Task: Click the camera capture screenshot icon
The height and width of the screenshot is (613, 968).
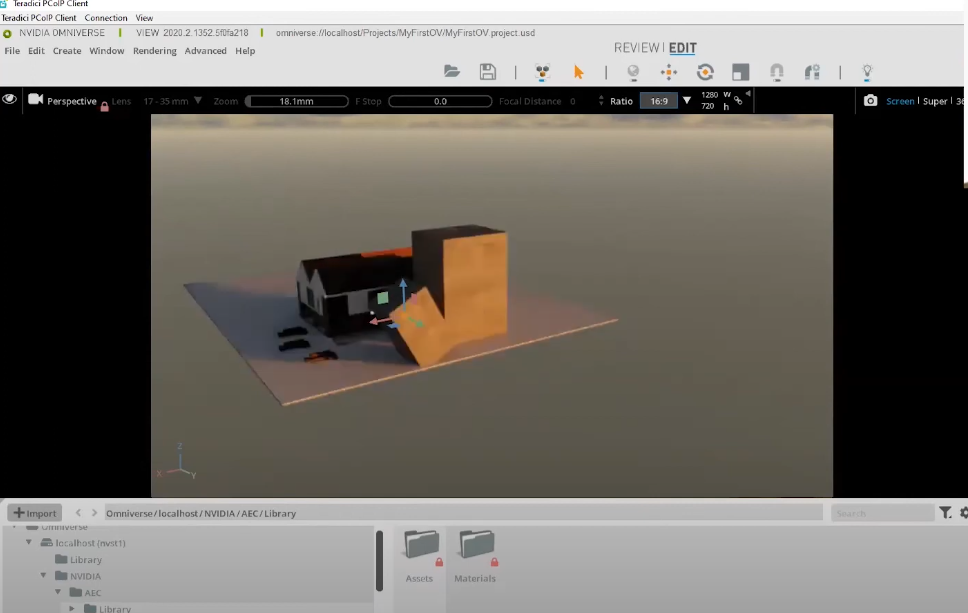Action: click(870, 101)
